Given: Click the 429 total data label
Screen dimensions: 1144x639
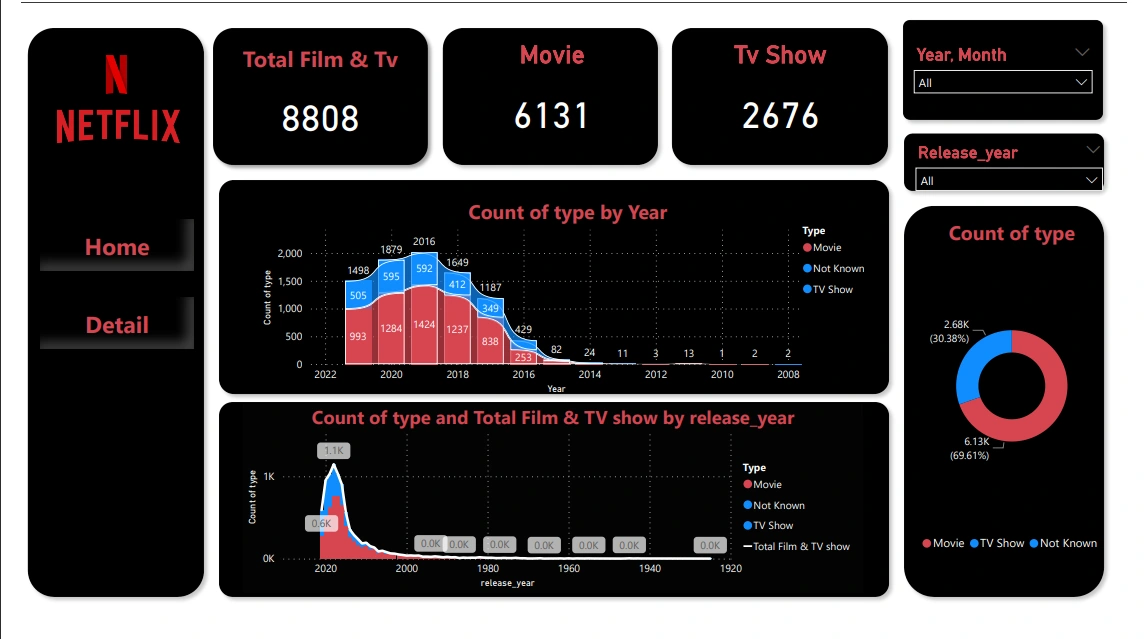Looking at the screenshot, I should pos(523,330).
